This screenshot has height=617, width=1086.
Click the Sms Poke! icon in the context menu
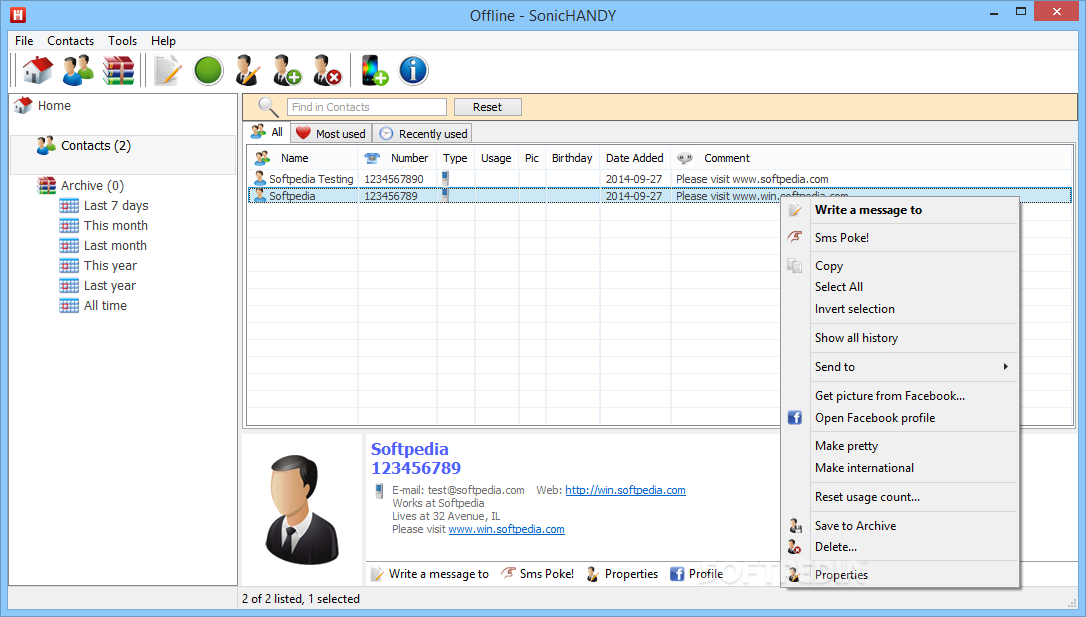point(795,237)
